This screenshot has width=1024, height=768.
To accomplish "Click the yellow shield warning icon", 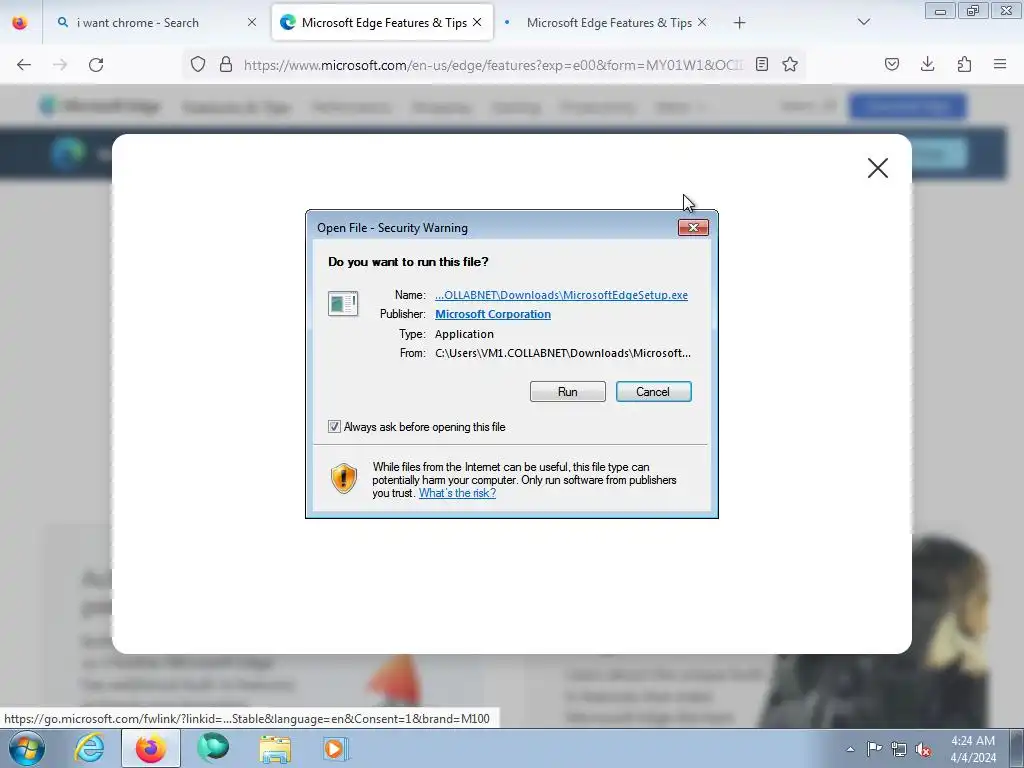I will [x=344, y=479].
